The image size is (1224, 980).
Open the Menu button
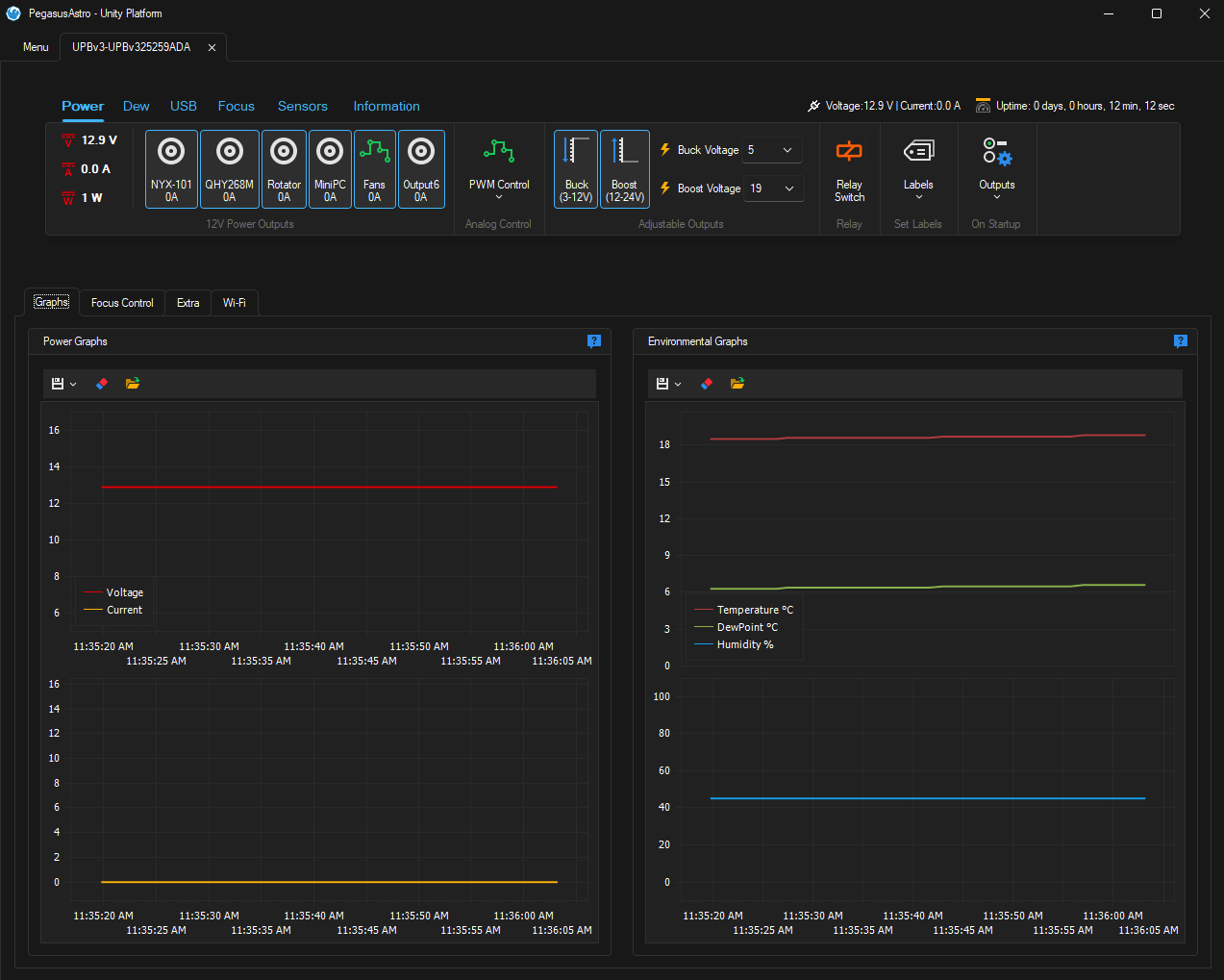tap(36, 47)
